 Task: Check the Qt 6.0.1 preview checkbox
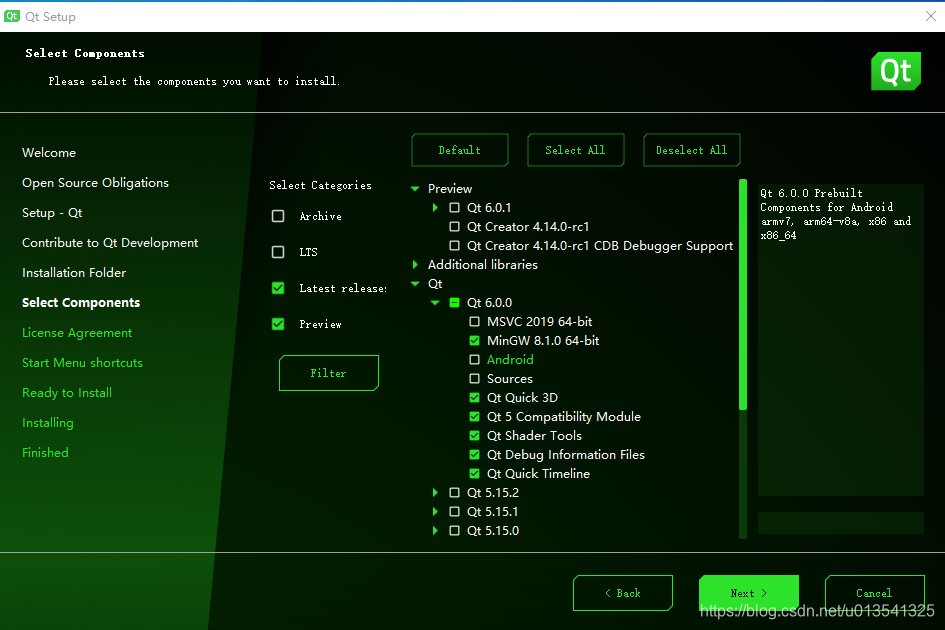[x=454, y=207]
